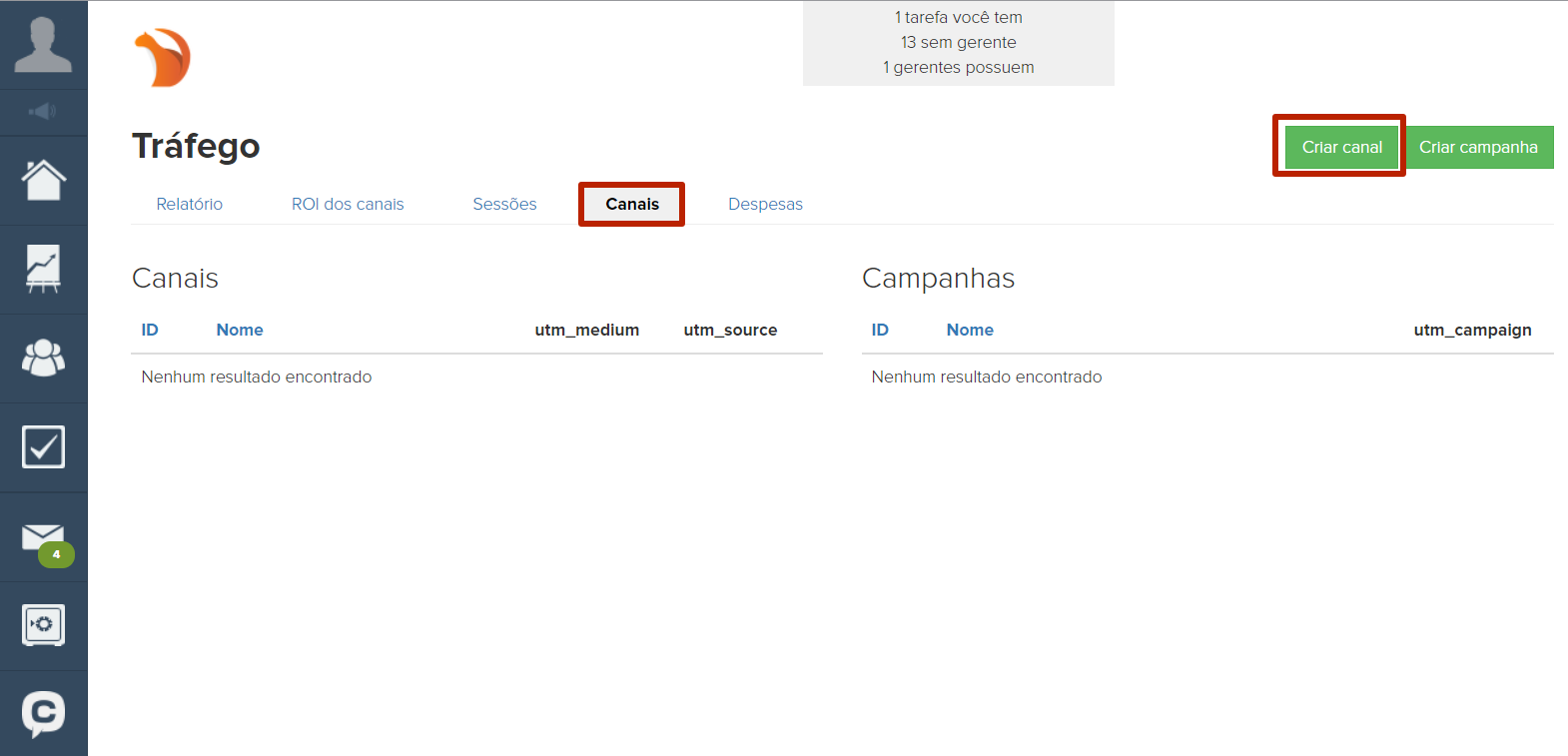
Task: Select the Canais tab
Action: coord(632,204)
